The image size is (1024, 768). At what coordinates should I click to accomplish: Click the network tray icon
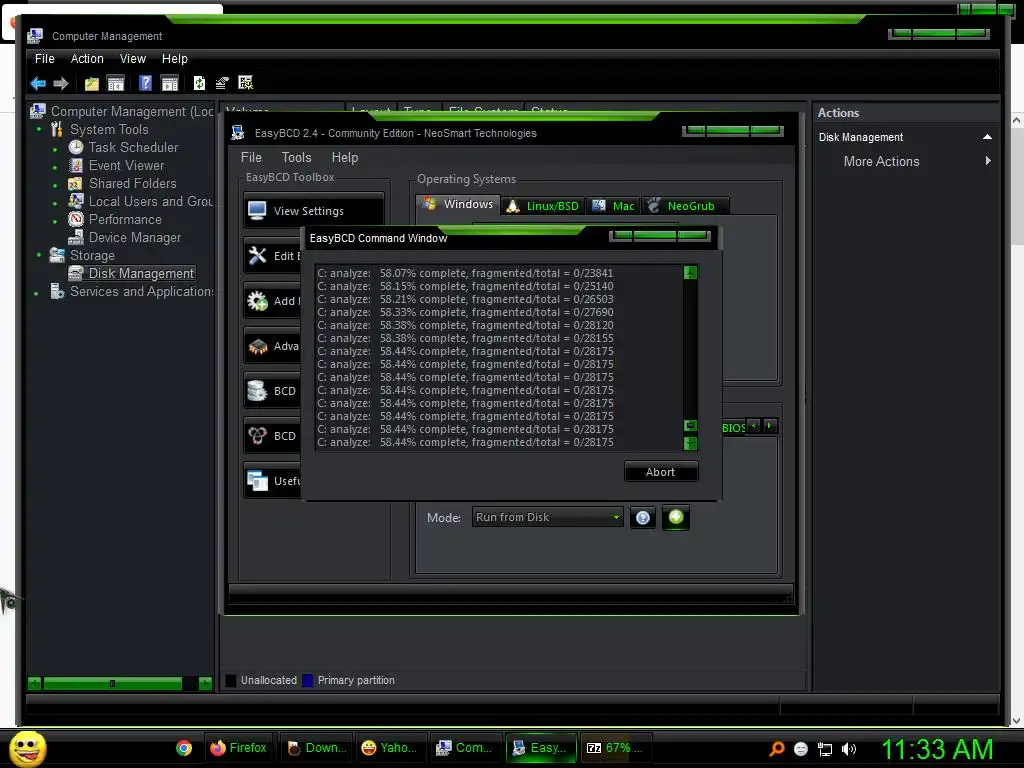[825, 749]
